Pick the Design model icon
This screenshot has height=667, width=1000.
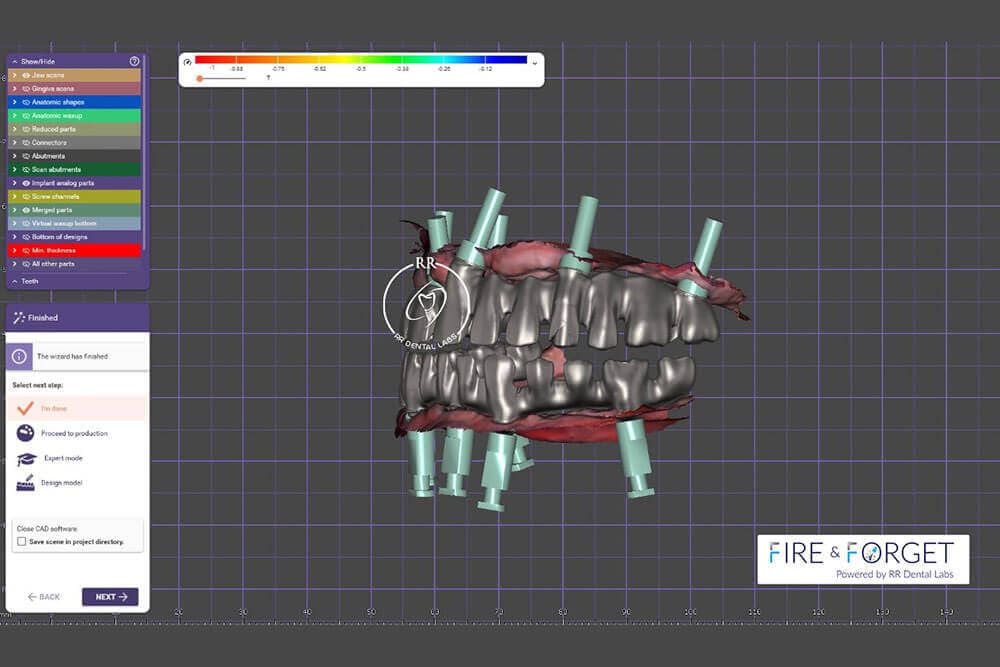tap(25, 483)
